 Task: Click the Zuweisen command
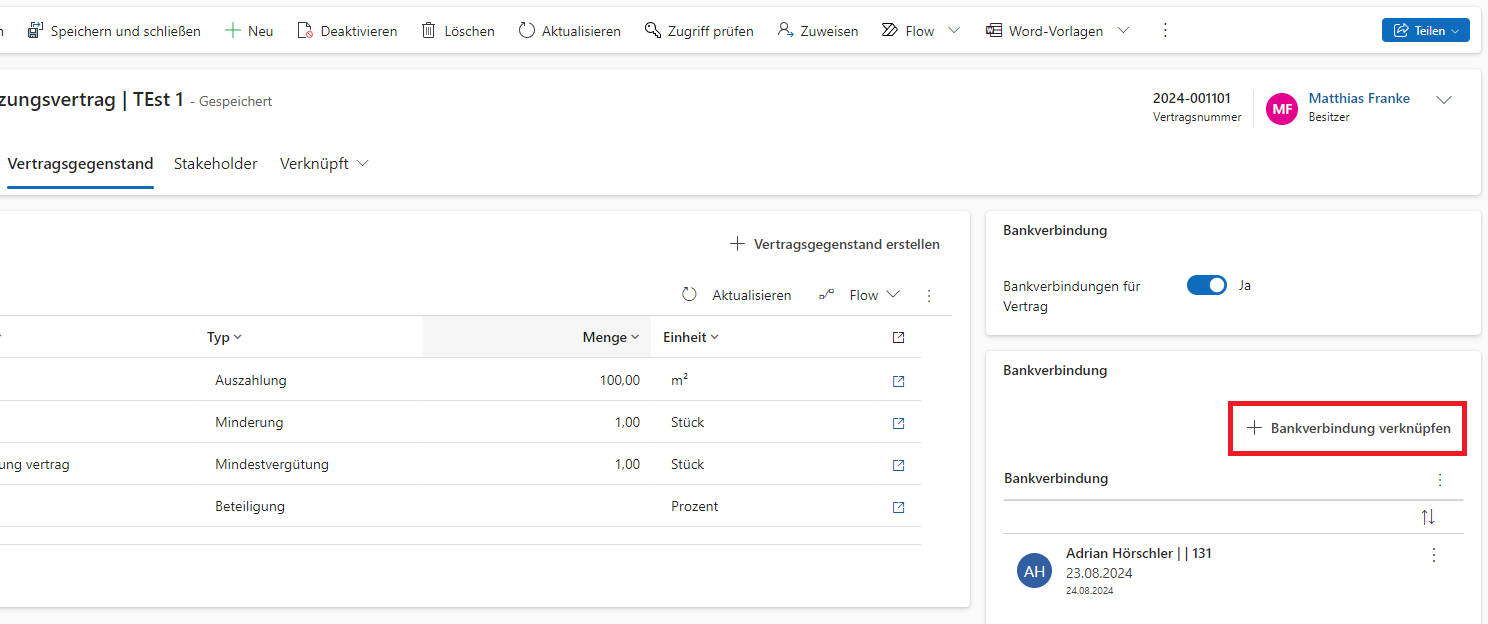click(x=817, y=31)
